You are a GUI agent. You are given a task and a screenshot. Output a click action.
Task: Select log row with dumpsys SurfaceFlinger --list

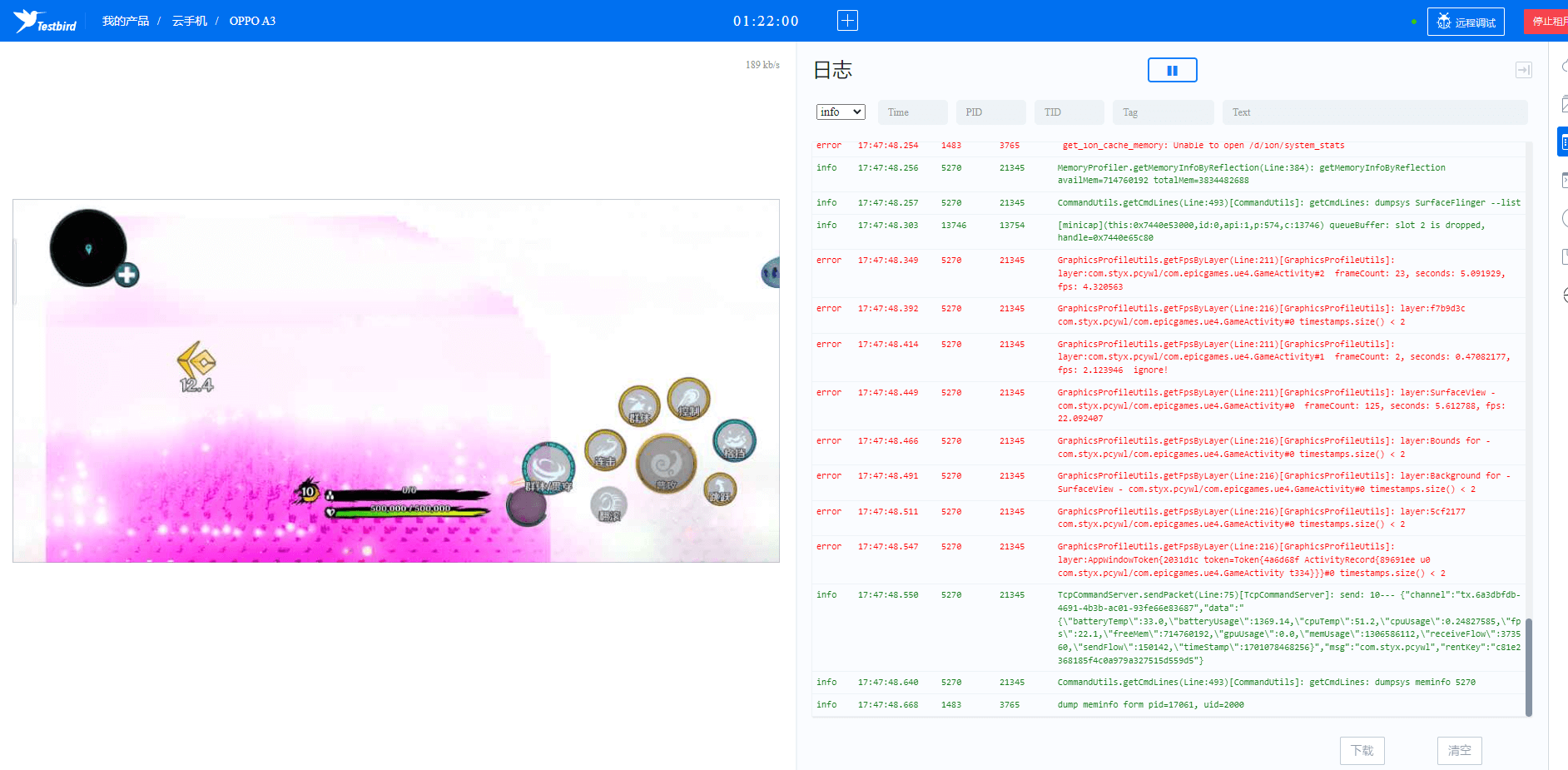[x=1169, y=203]
